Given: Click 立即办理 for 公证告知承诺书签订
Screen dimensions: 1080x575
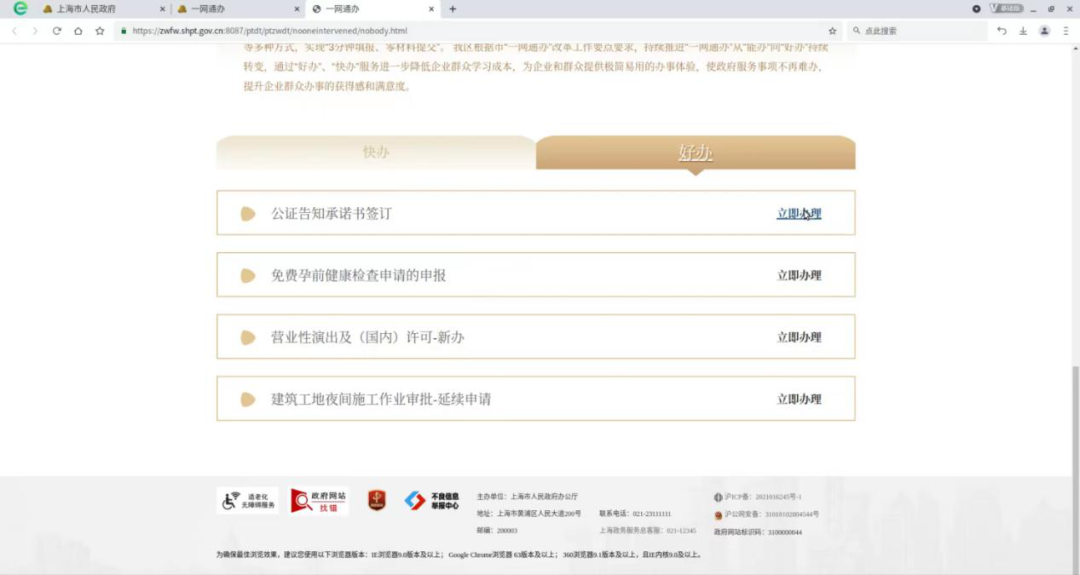Looking at the screenshot, I should coord(798,214).
